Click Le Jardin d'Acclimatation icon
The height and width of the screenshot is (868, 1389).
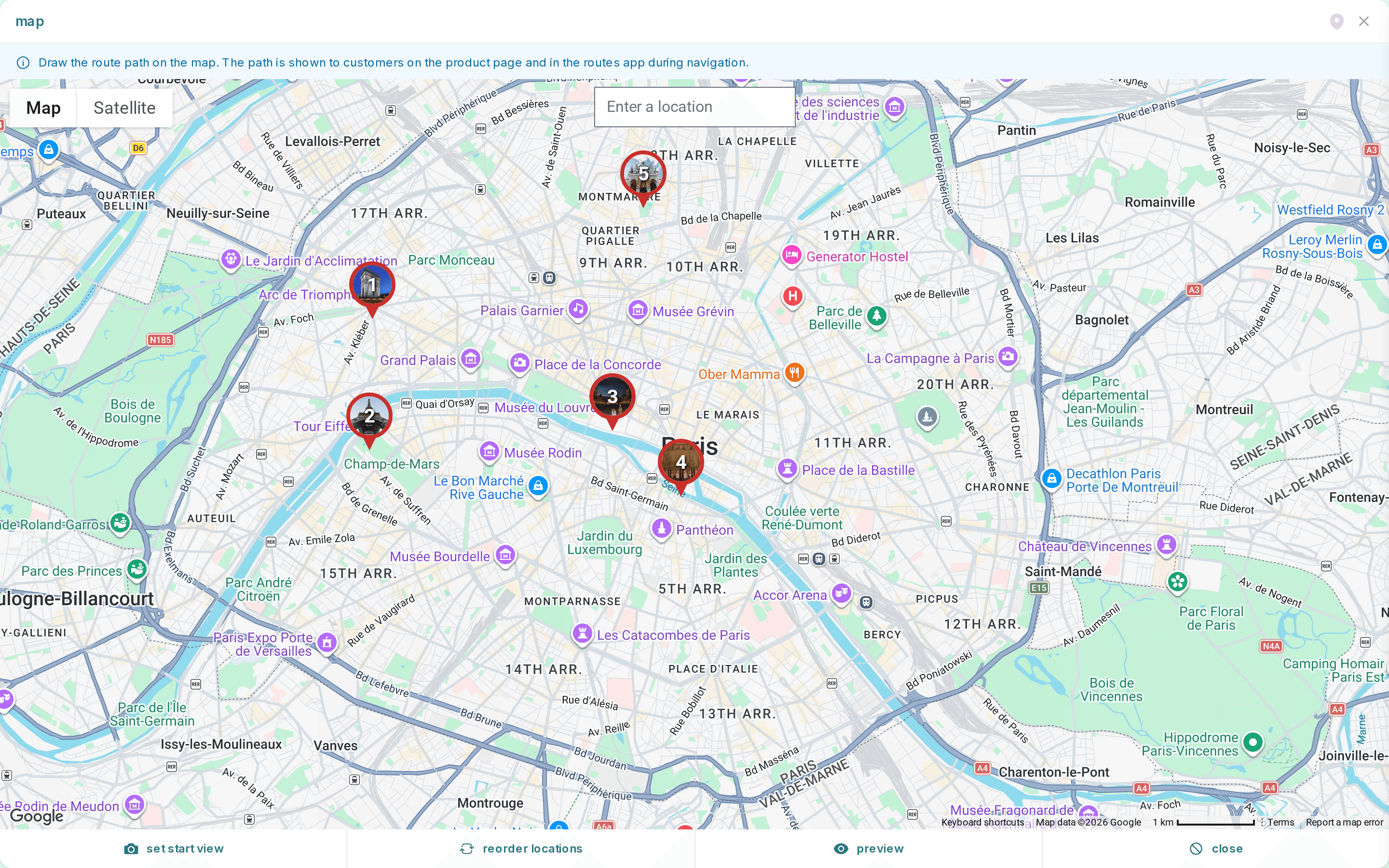click(x=231, y=259)
